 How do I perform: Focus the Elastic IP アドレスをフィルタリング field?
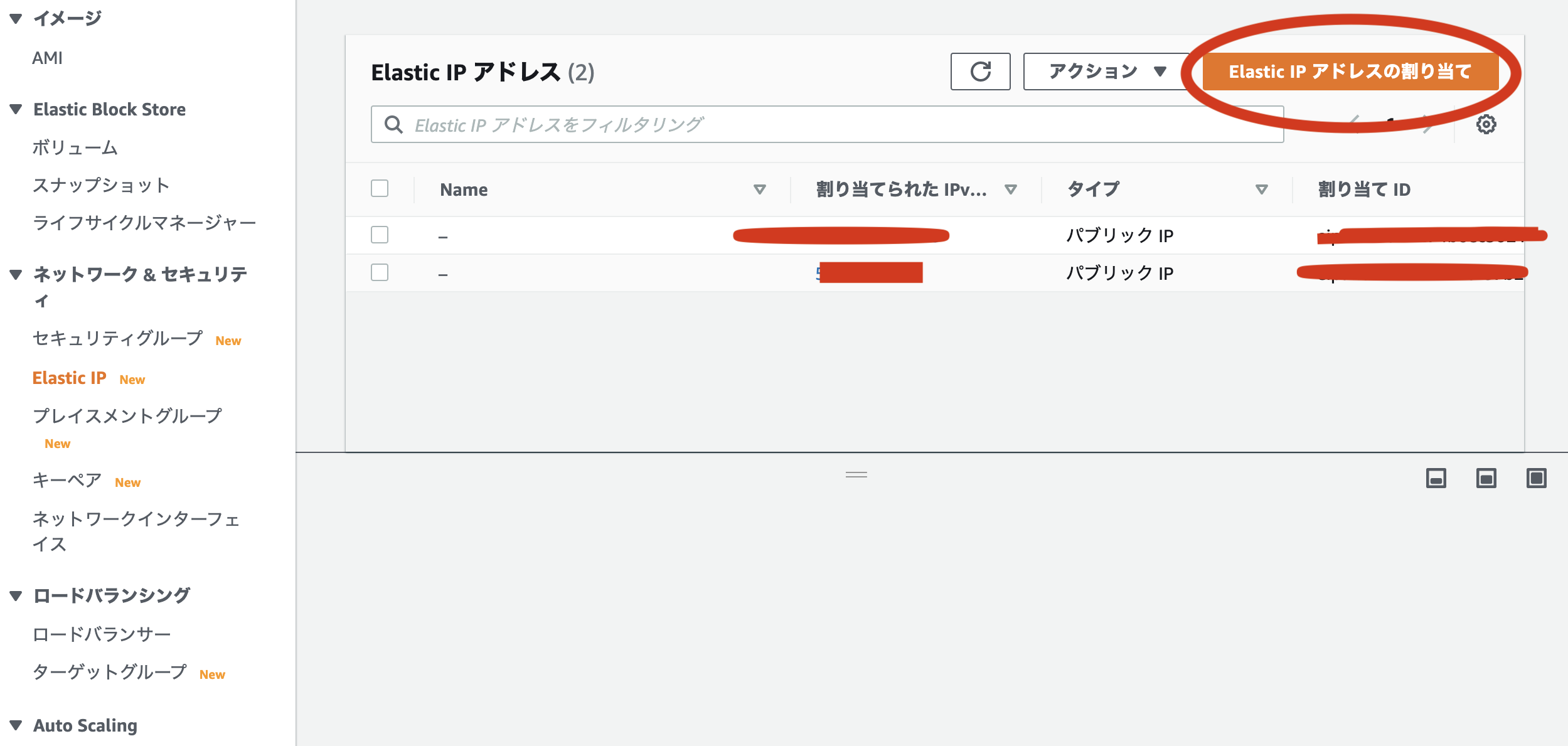(827, 124)
